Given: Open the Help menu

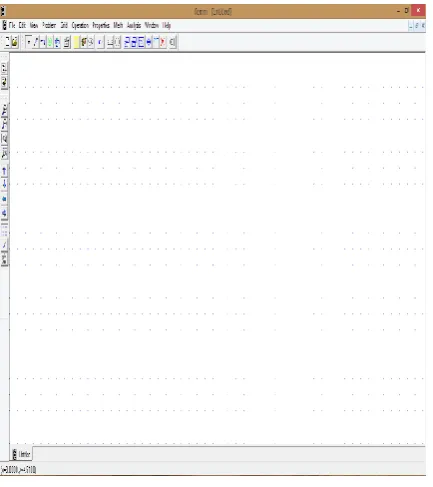Looking at the screenshot, I should [x=167, y=25].
